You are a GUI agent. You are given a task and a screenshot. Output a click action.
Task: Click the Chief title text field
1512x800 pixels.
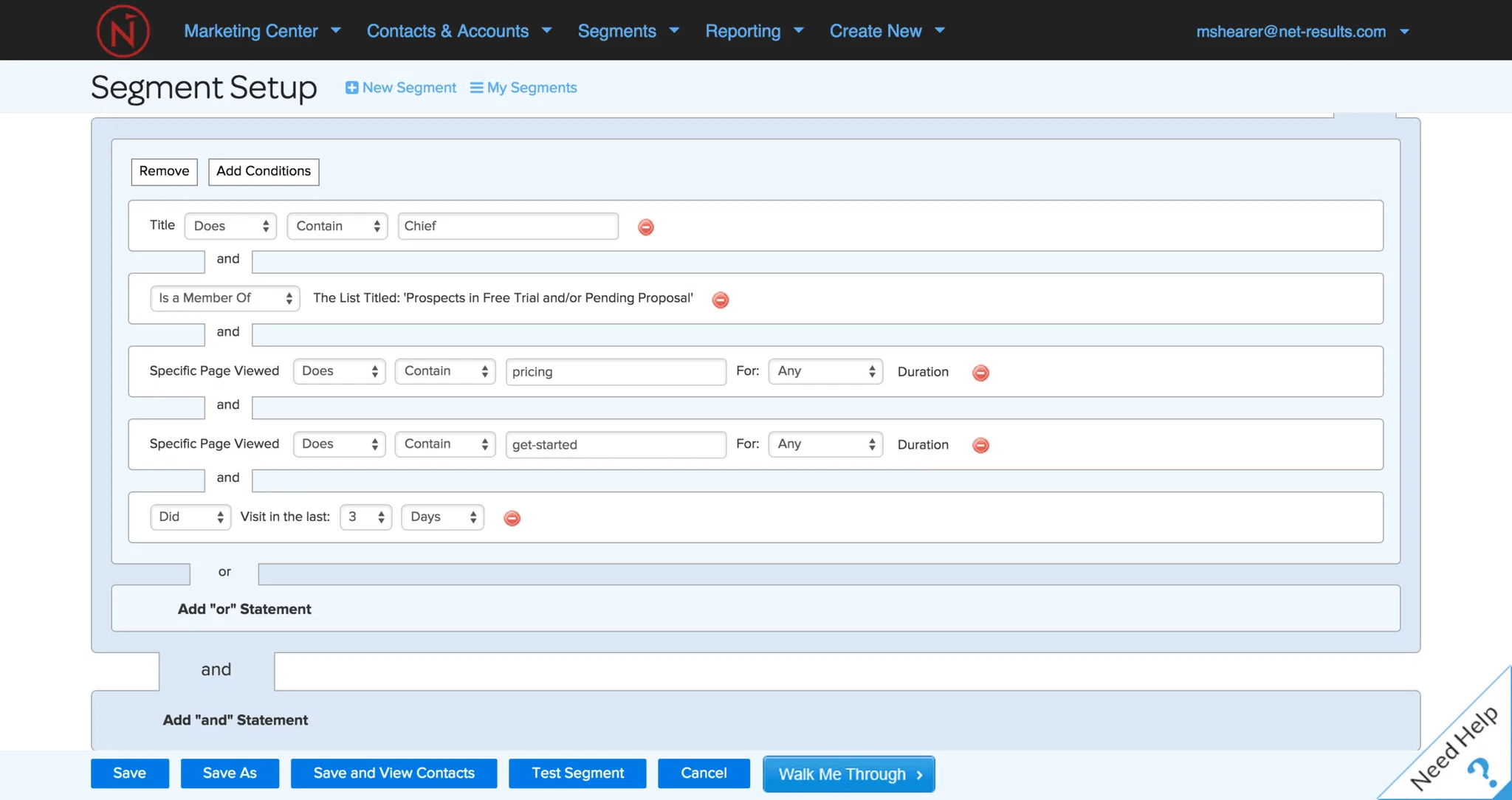coord(507,226)
